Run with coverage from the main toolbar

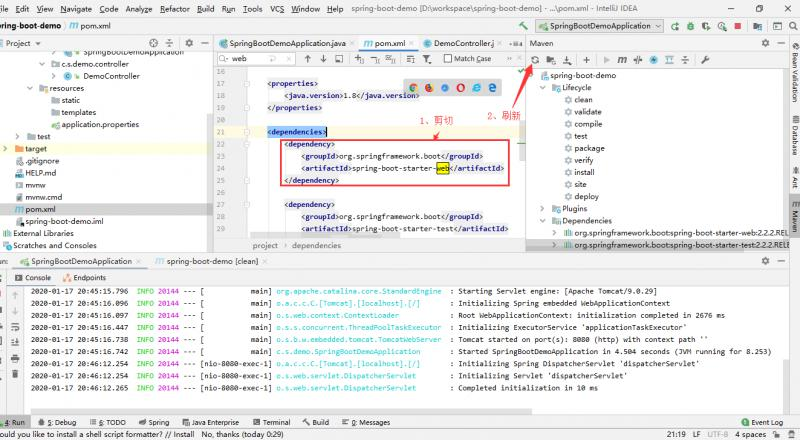[706, 26]
